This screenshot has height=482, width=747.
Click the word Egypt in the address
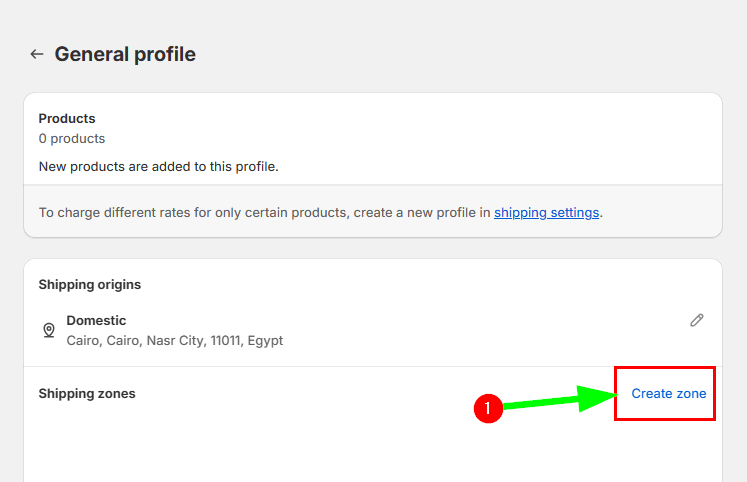pos(265,340)
